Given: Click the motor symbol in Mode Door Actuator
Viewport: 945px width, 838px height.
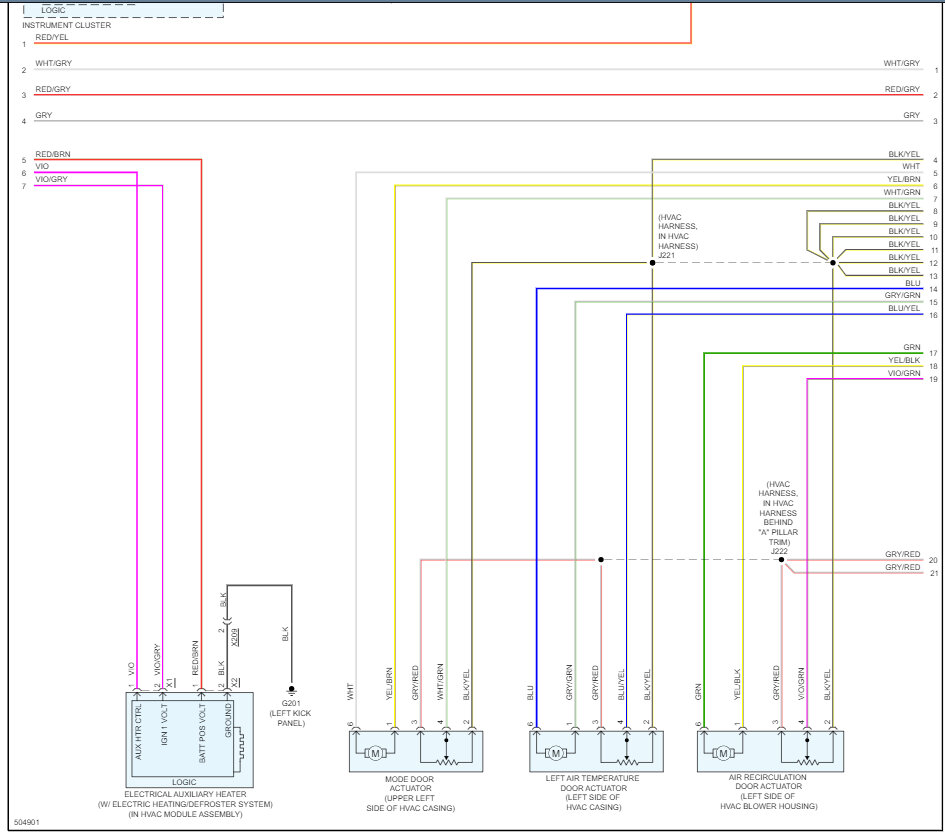Looking at the screenshot, I should [x=375, y=753].
